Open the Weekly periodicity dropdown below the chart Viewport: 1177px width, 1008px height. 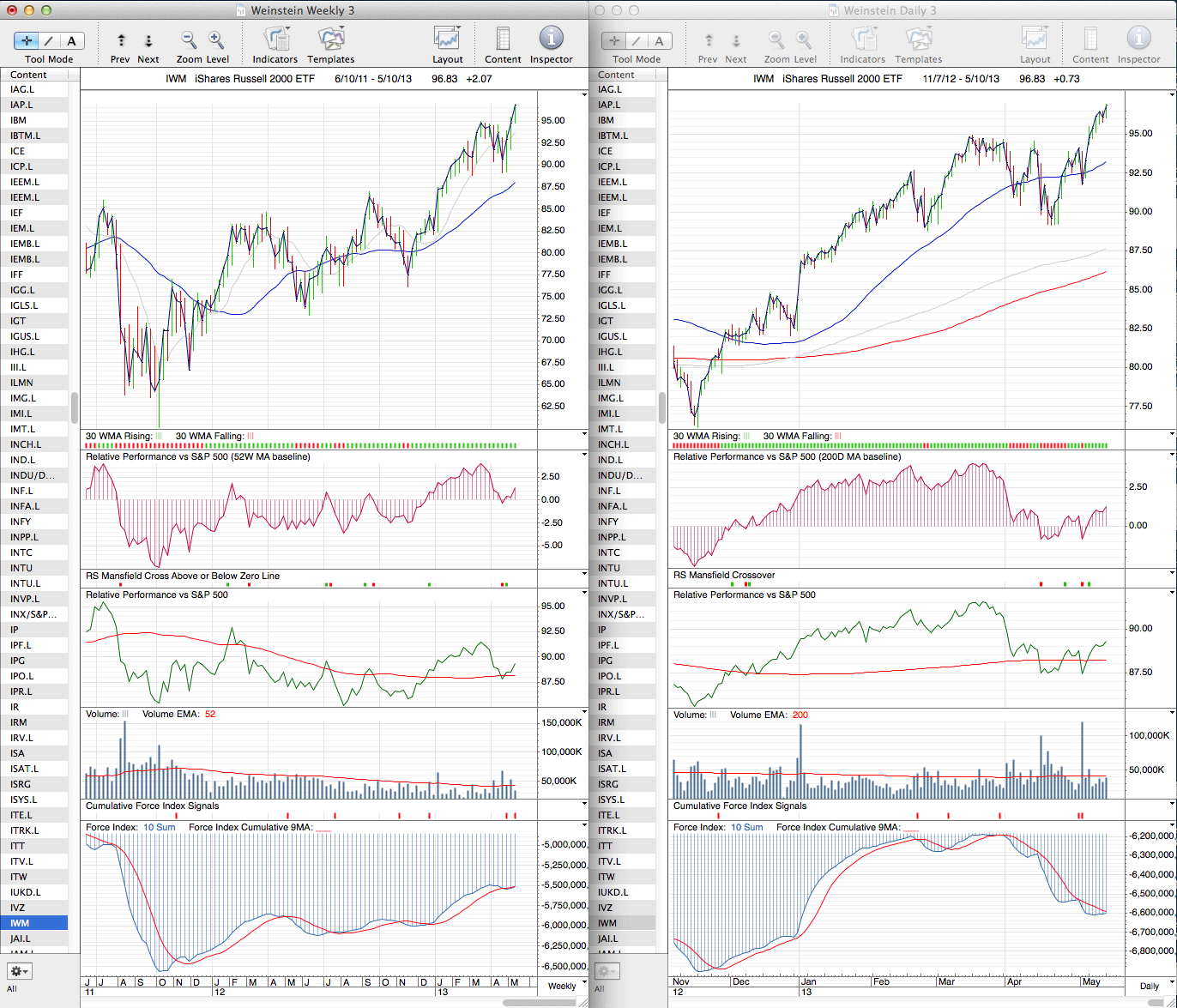[x=562, y=986]
